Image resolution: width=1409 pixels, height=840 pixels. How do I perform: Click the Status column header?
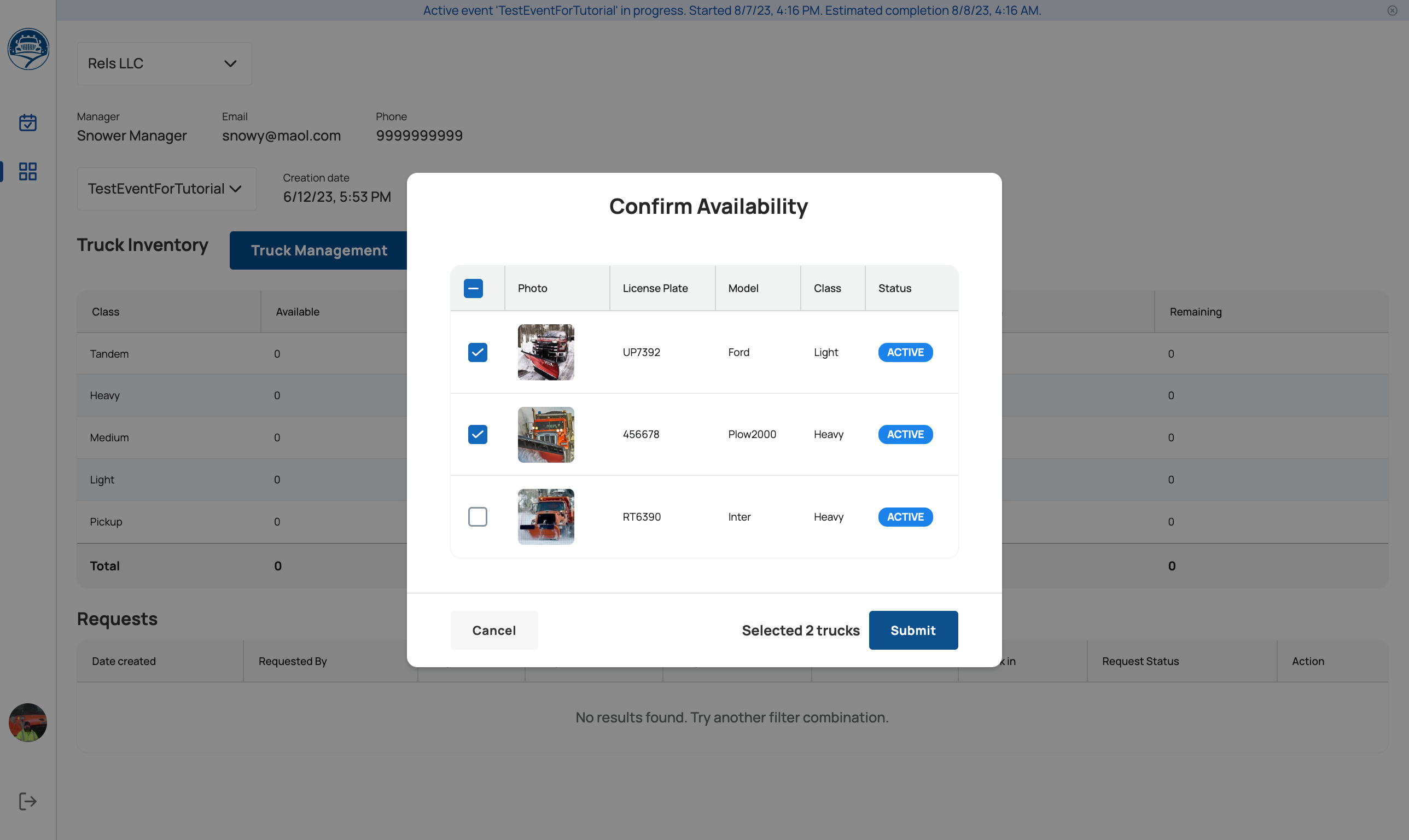click(x=894, y=288)
